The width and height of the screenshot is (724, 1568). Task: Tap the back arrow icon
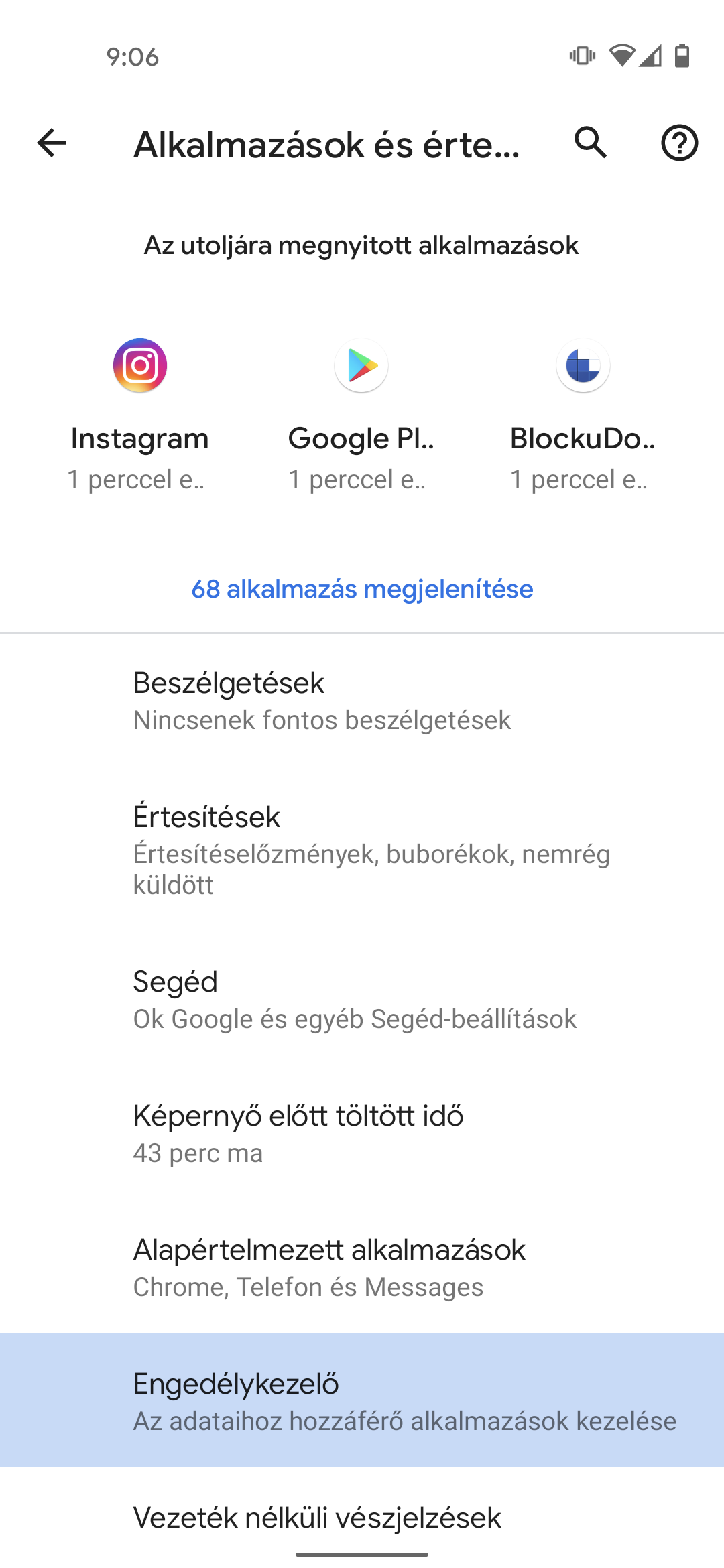coord(52,143)
